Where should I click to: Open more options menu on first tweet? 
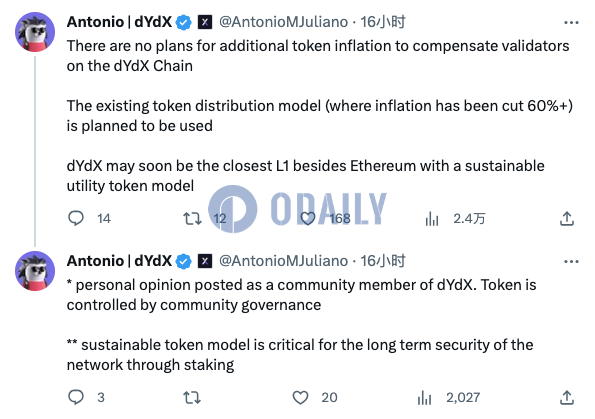(x=571, y=23)
